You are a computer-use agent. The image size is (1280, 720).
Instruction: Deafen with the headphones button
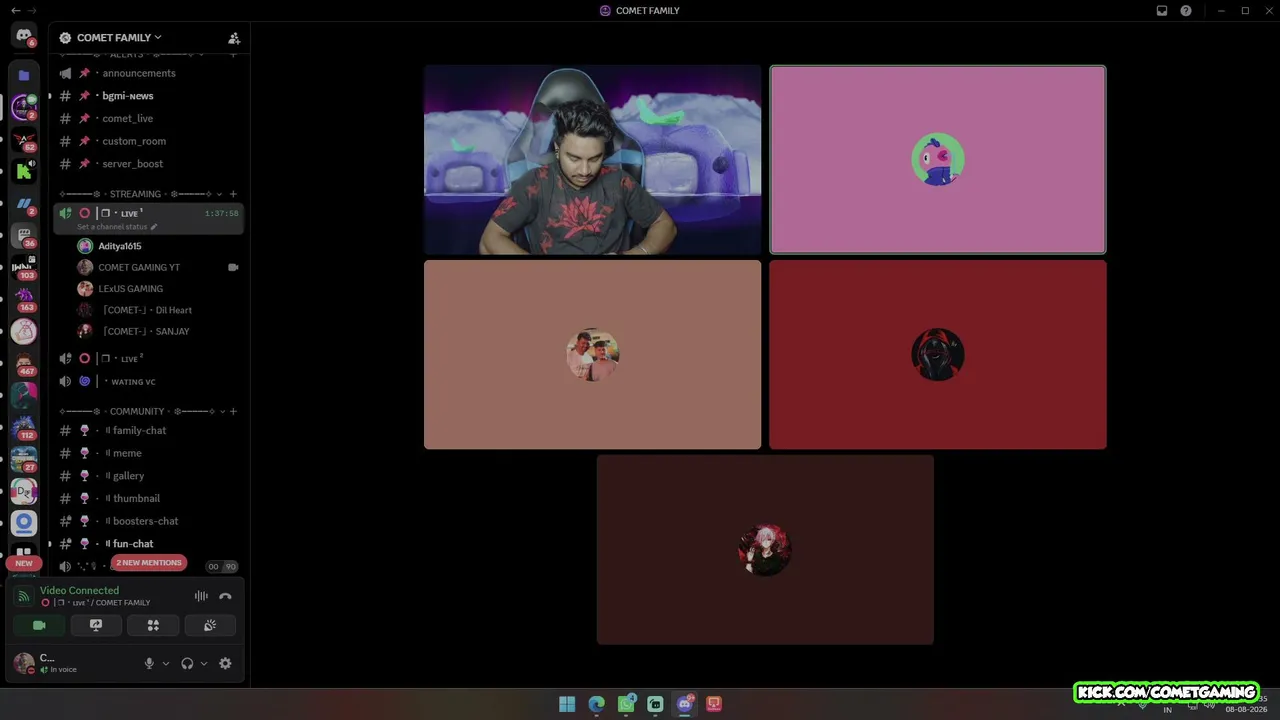(x=187, y=663)
